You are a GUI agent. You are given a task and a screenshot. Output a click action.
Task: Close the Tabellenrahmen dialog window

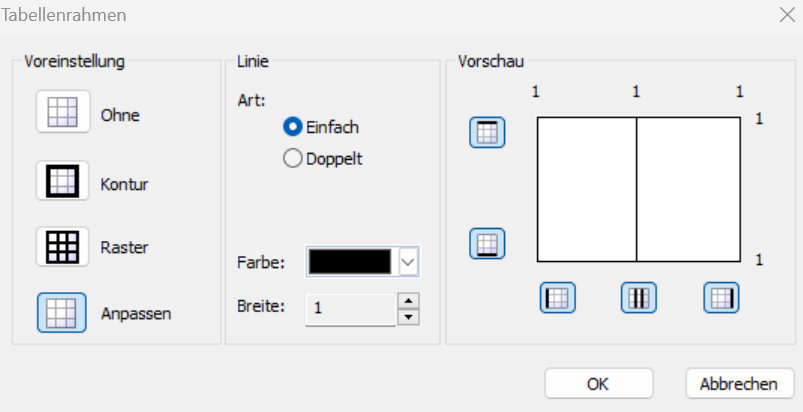(785, 15)
